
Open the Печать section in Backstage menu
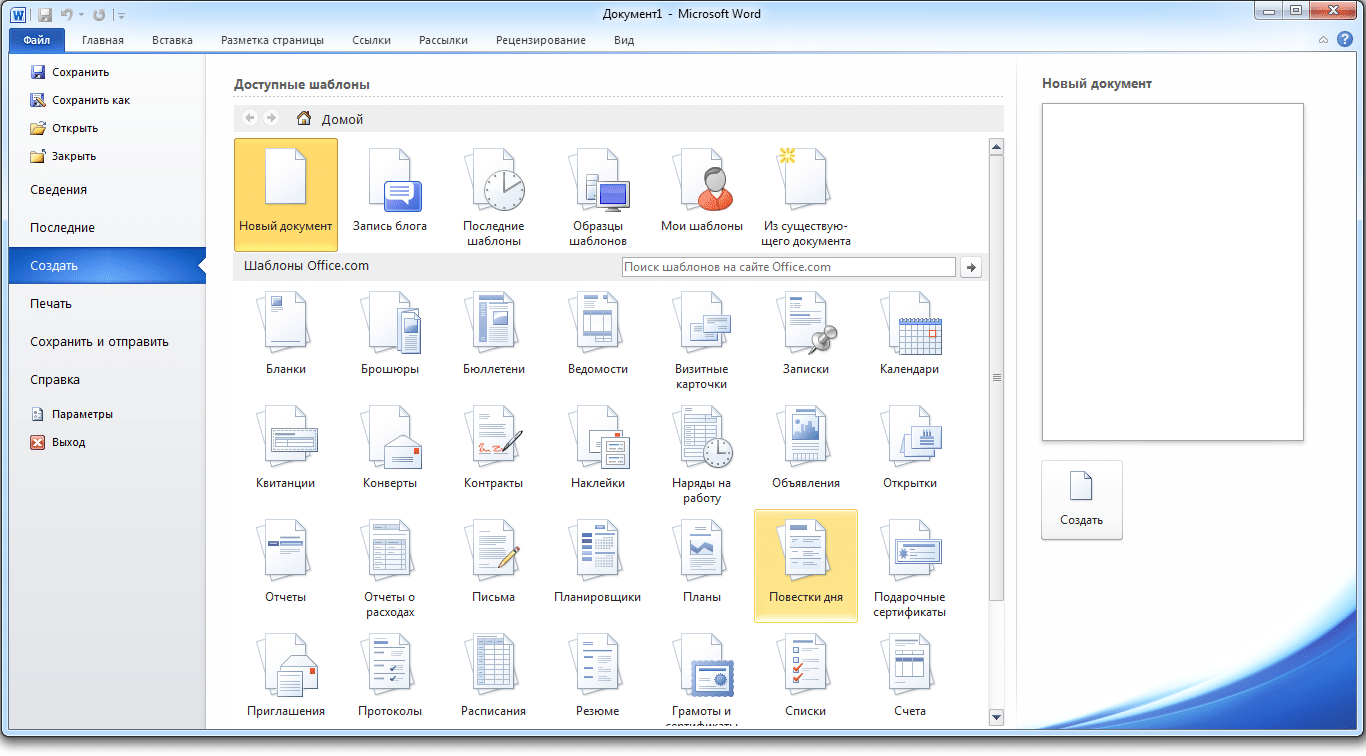click(x=51, y=304)
